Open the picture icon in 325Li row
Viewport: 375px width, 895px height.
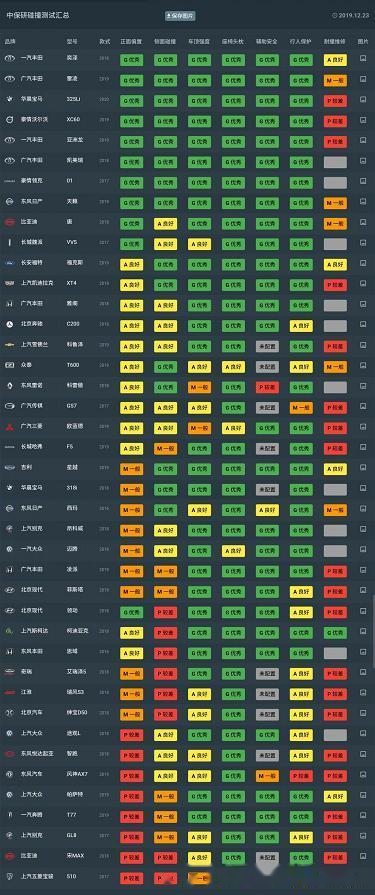click(363, 99)
